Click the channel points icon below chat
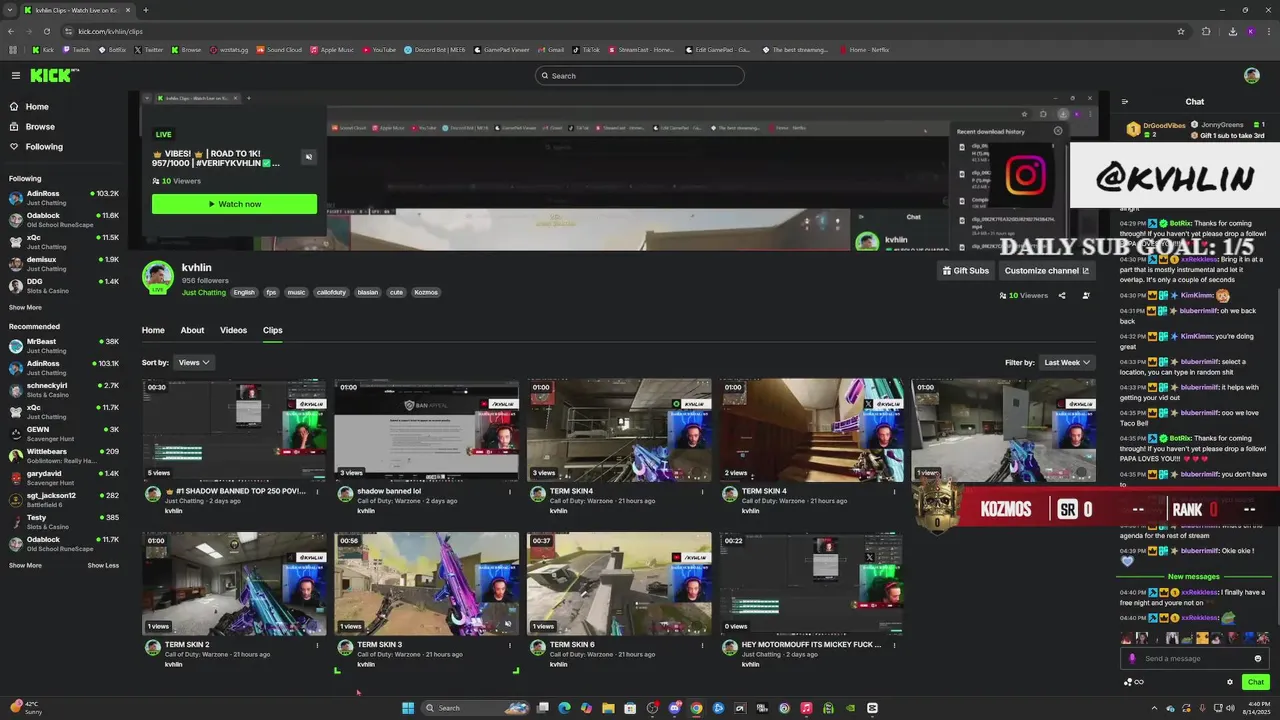 pyautogui.click(x=1128, y=682)
